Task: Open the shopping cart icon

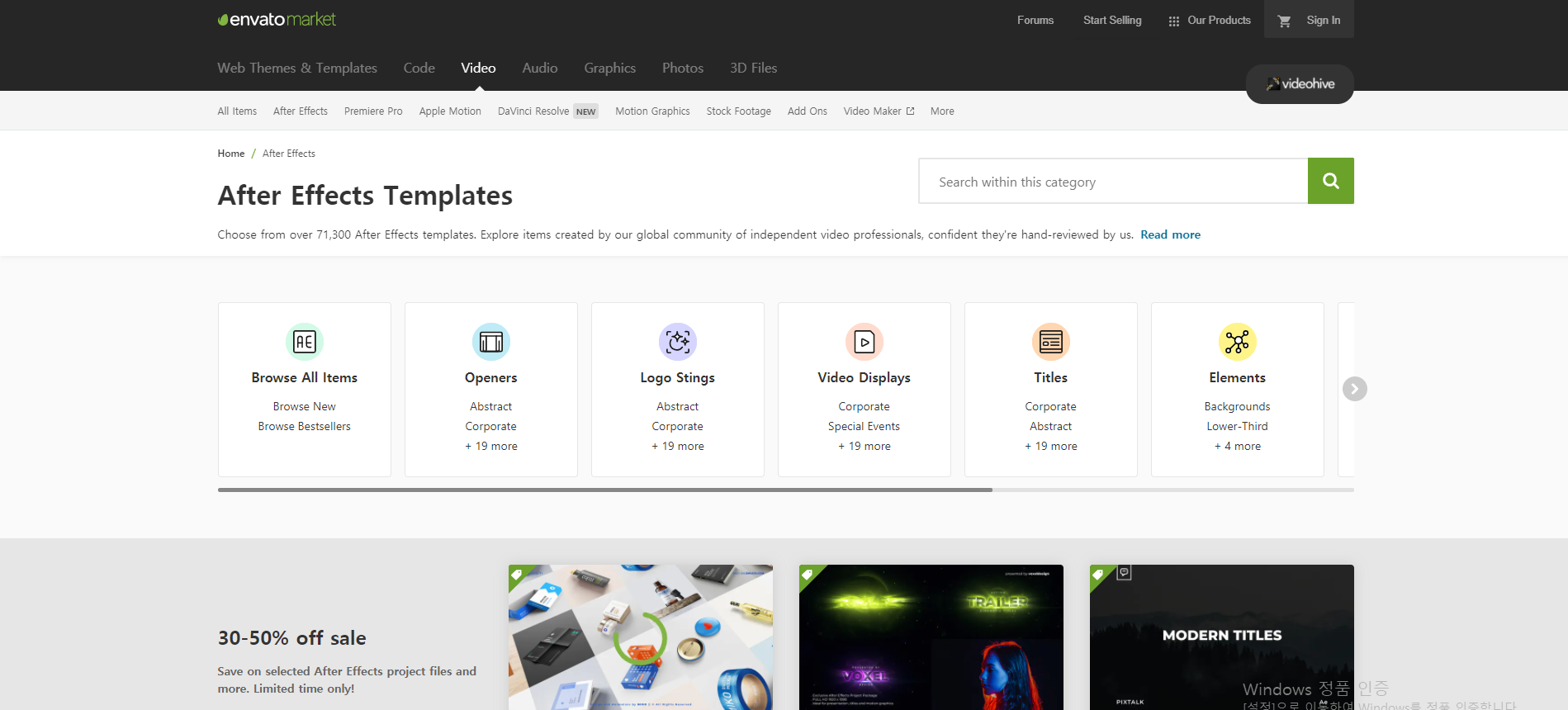Action: coord(1284,21)
